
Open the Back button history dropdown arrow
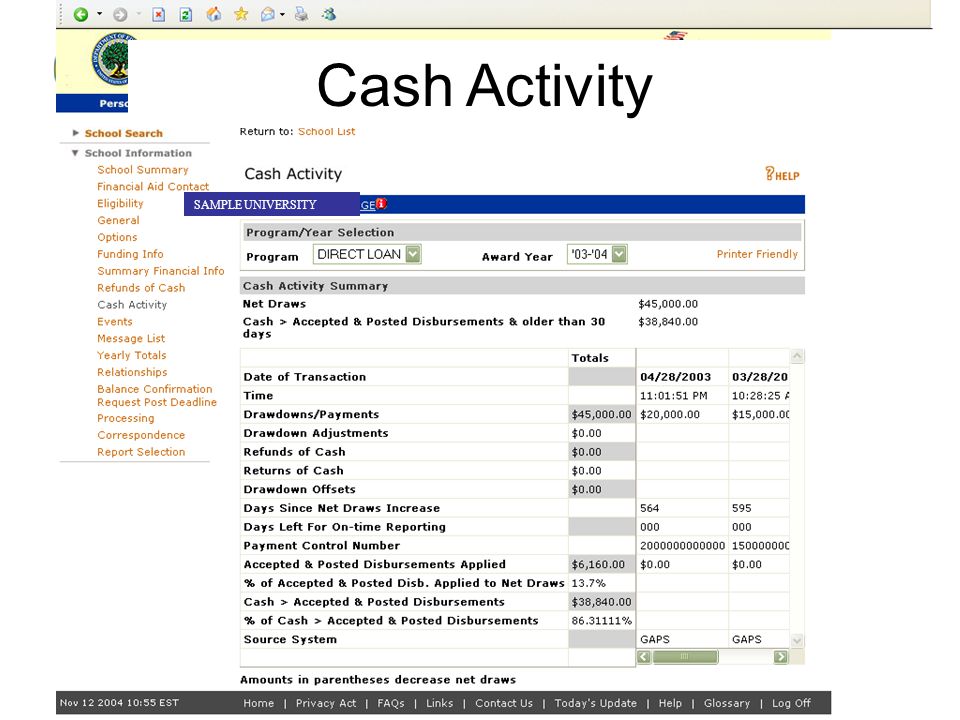click(x=99, y=14)
